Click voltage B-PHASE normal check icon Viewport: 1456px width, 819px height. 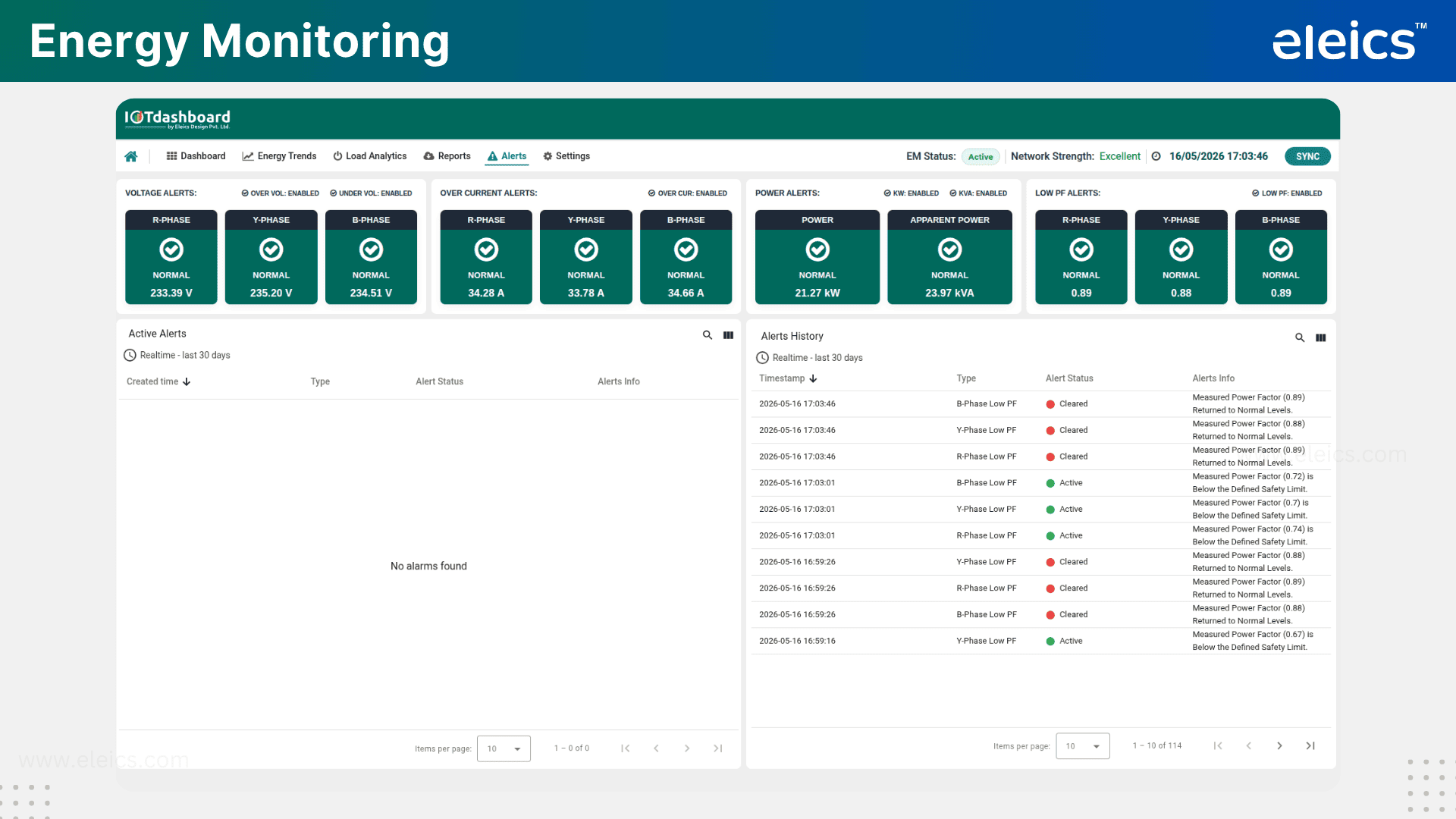coord(371,249)
